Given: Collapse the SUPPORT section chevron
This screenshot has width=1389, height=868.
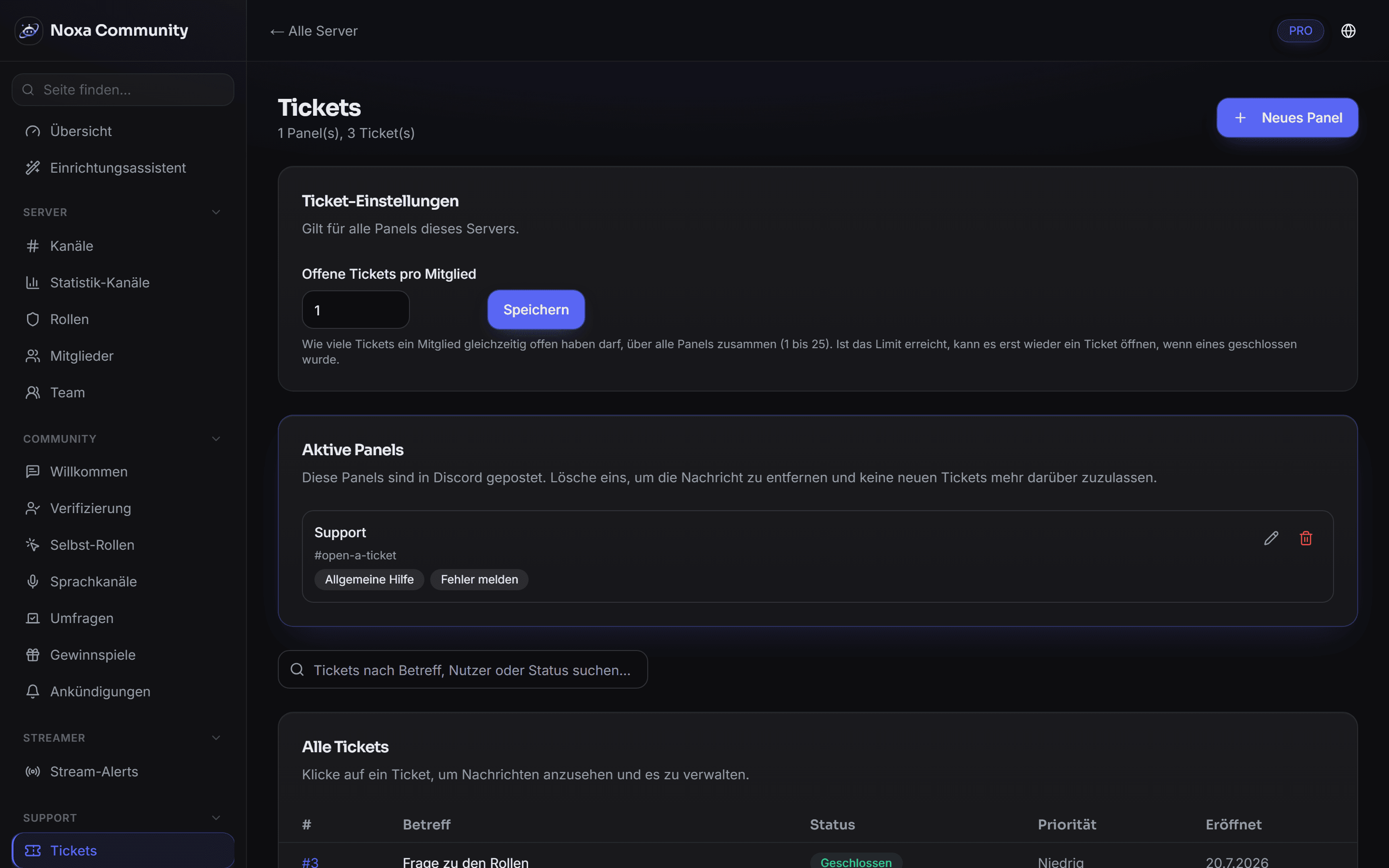Looking at the screenshot, I should [x=216, y=818].
